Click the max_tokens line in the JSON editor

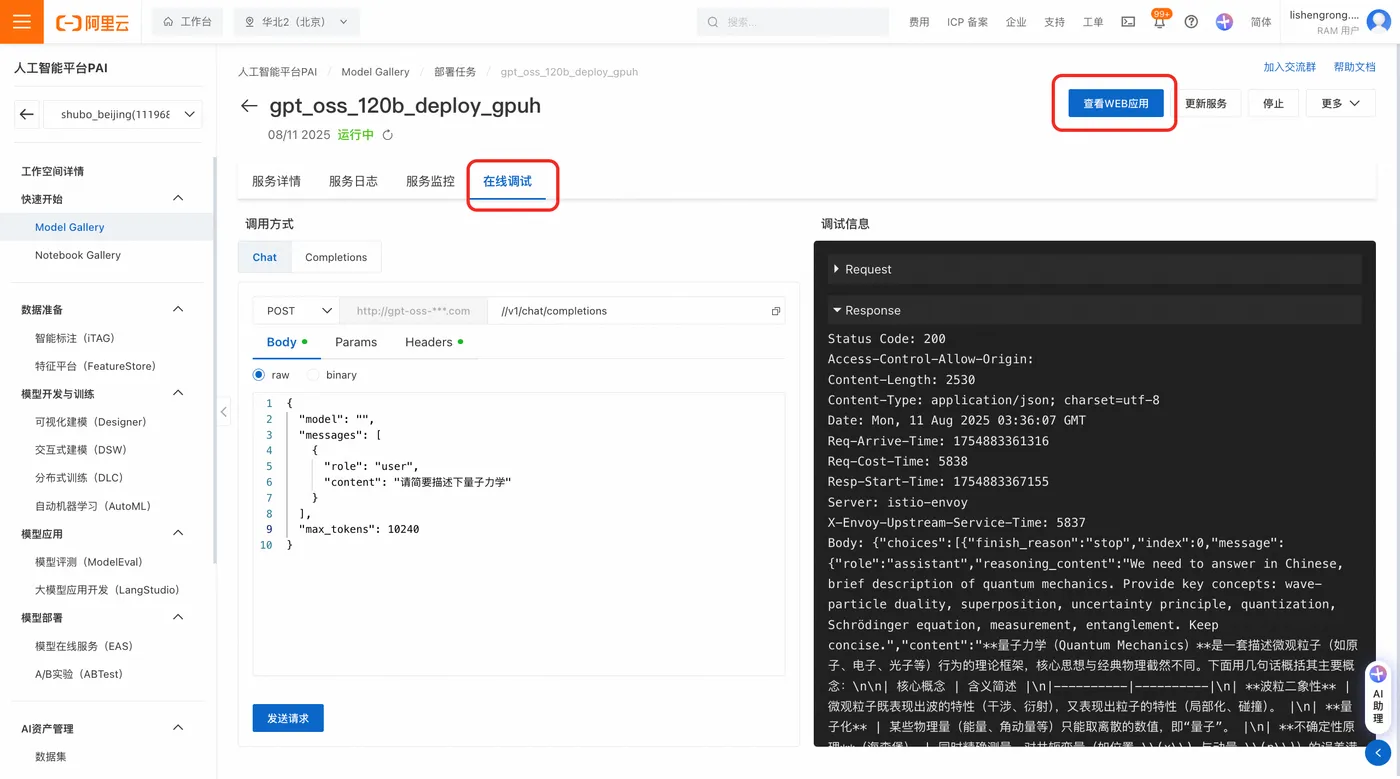359,529
